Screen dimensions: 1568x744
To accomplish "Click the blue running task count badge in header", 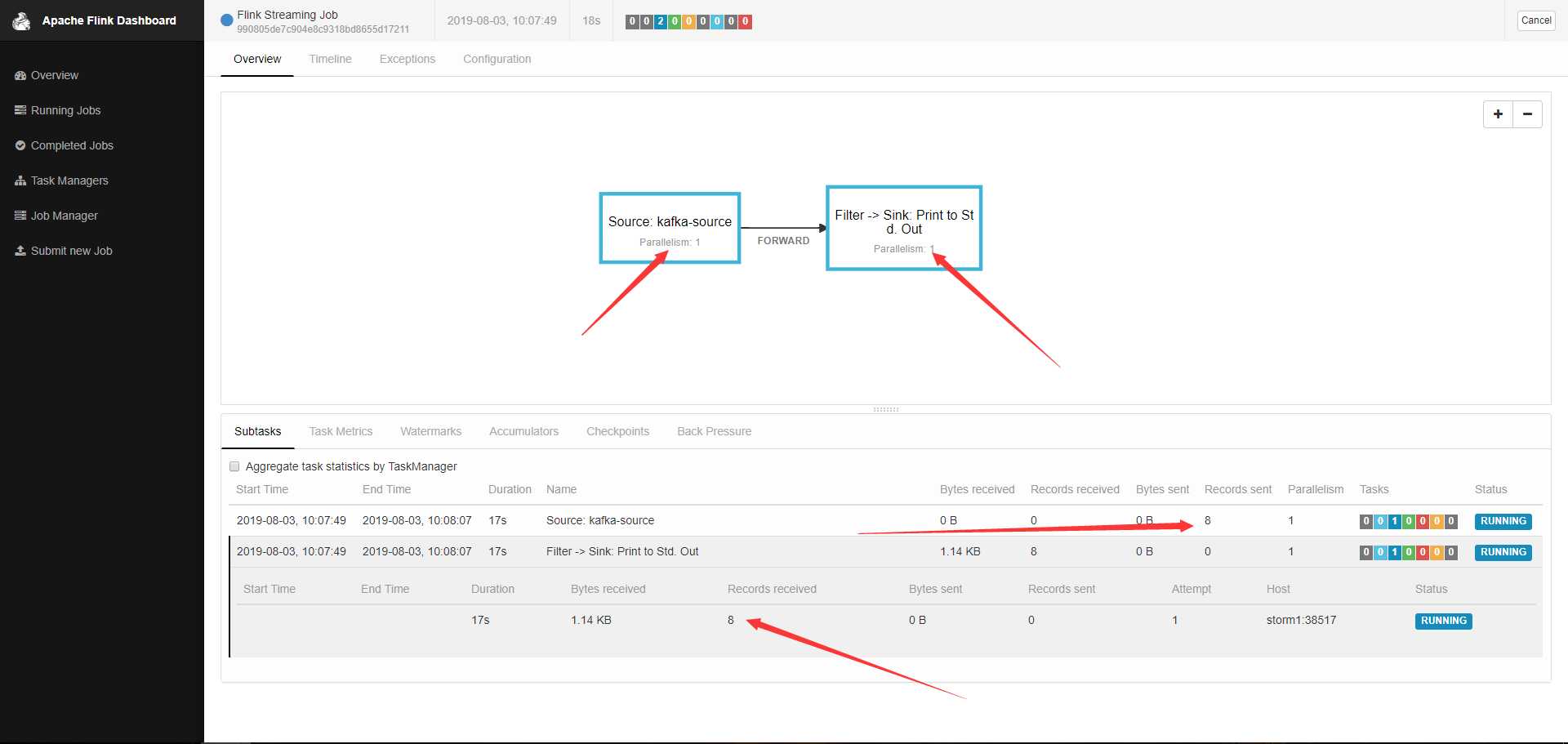I will click(x=661, y=22).
